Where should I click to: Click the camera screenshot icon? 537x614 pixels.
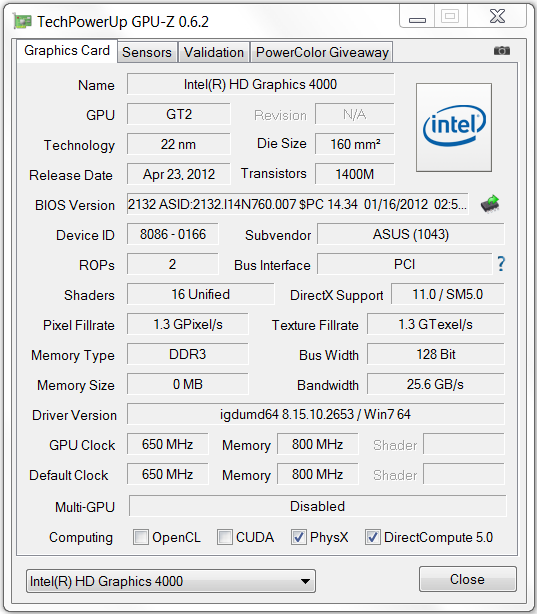click(x=502, y=51)
